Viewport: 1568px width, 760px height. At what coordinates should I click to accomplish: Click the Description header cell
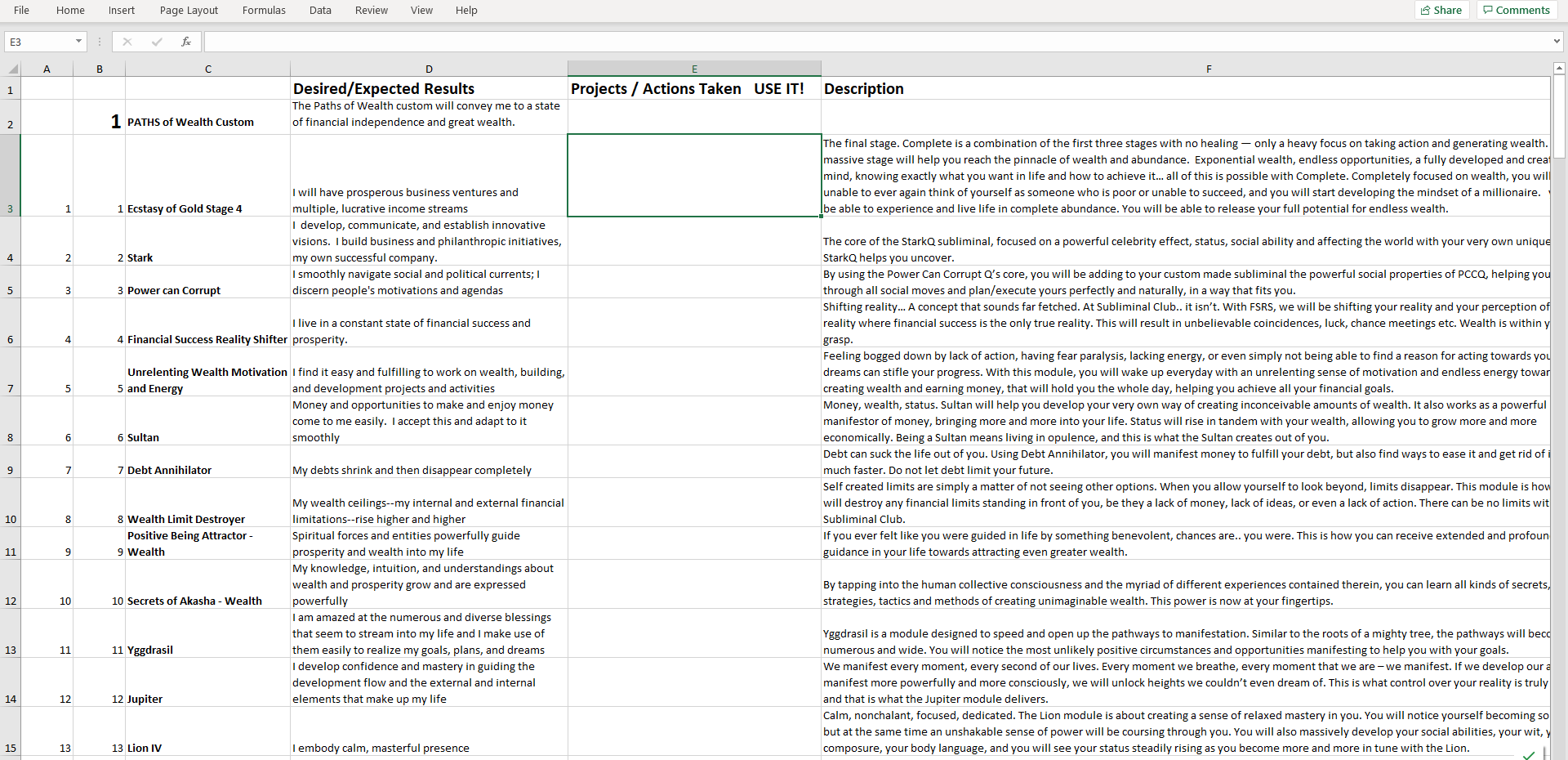coord(1185,88)
